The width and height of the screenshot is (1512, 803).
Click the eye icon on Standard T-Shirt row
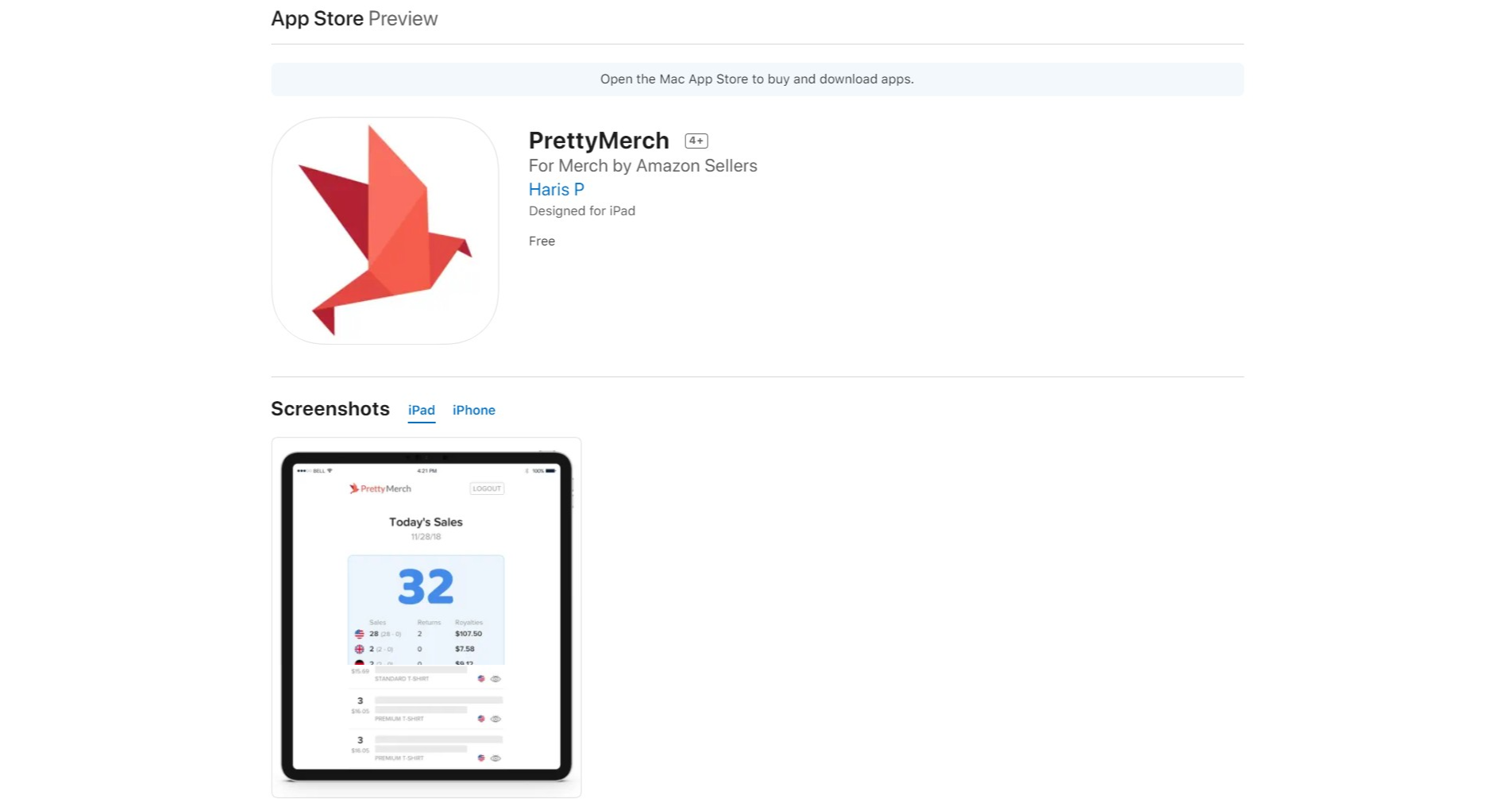tap(496, 679)
